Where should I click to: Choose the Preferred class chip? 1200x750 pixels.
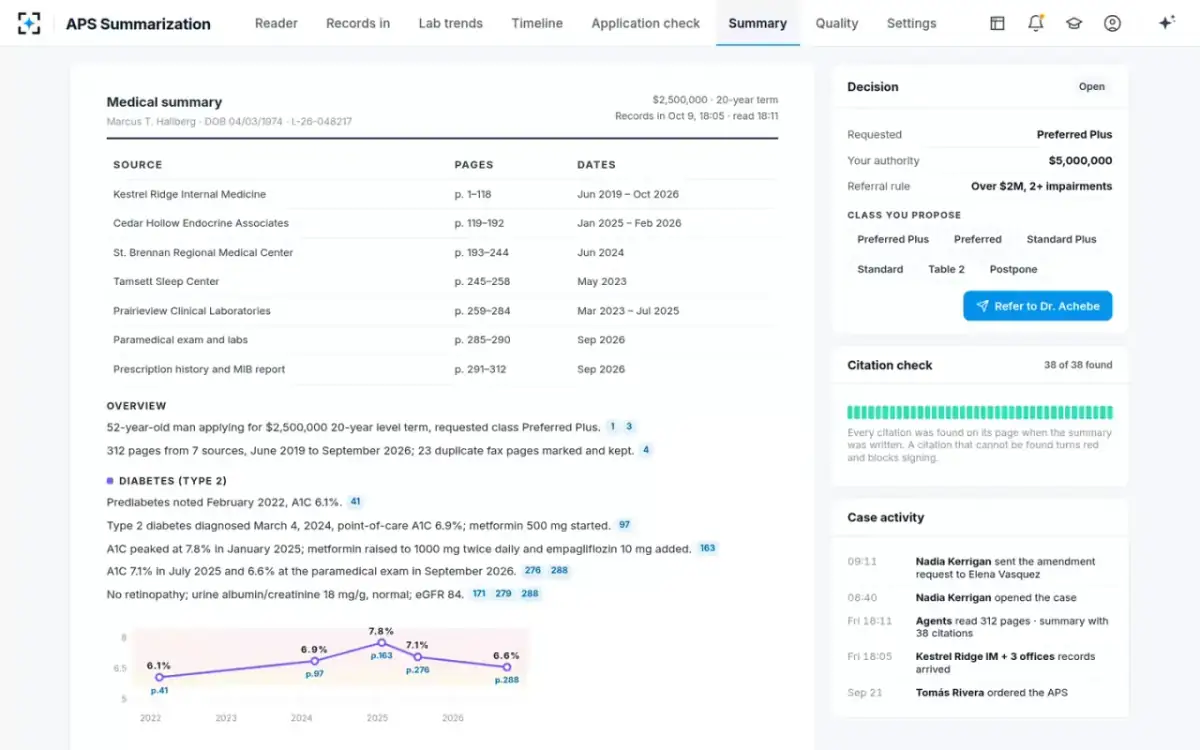[x=978, y=240]
